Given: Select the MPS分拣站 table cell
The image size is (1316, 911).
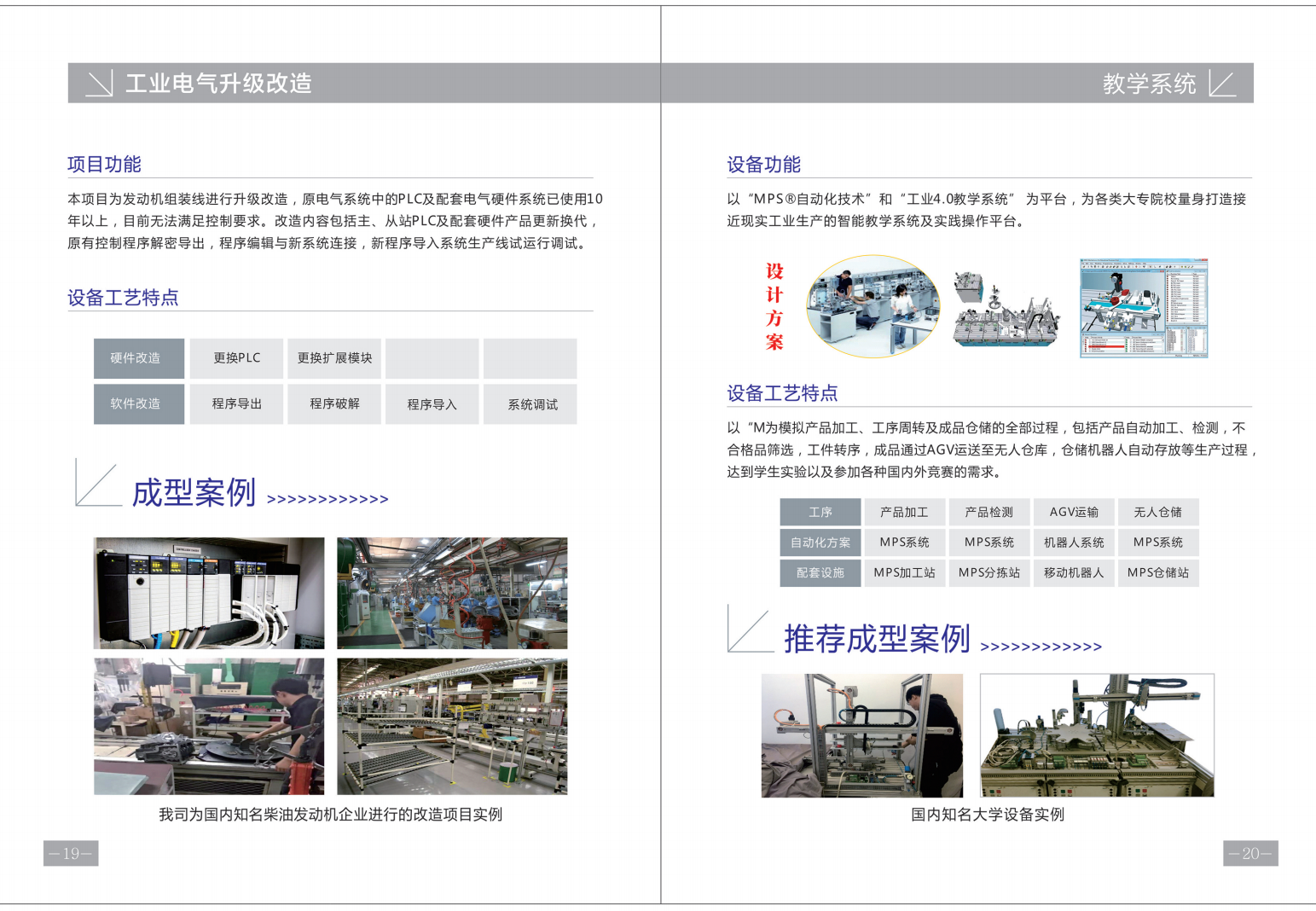Looking at the screenshot, I should [989, 573].
